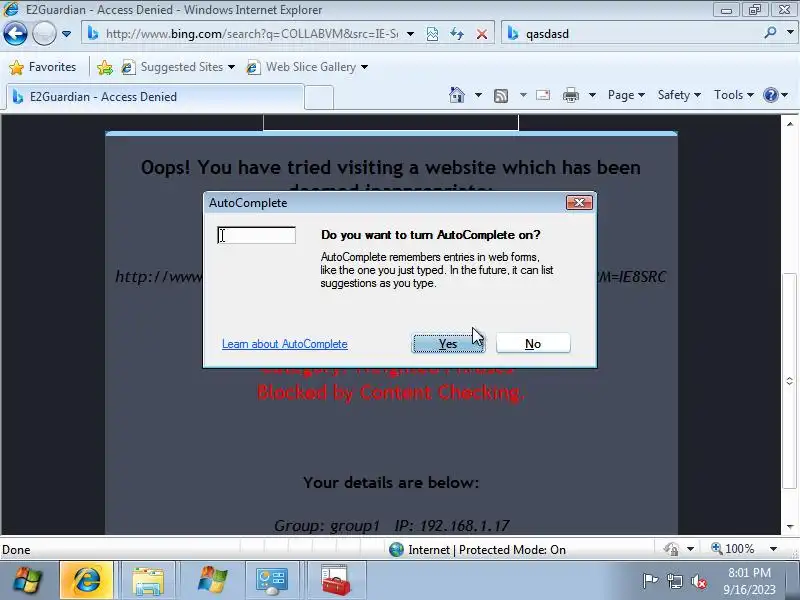Expand the privacy icon dropdown arrow
This screenshot has width=800, height=600.
[x=690, y=549]
